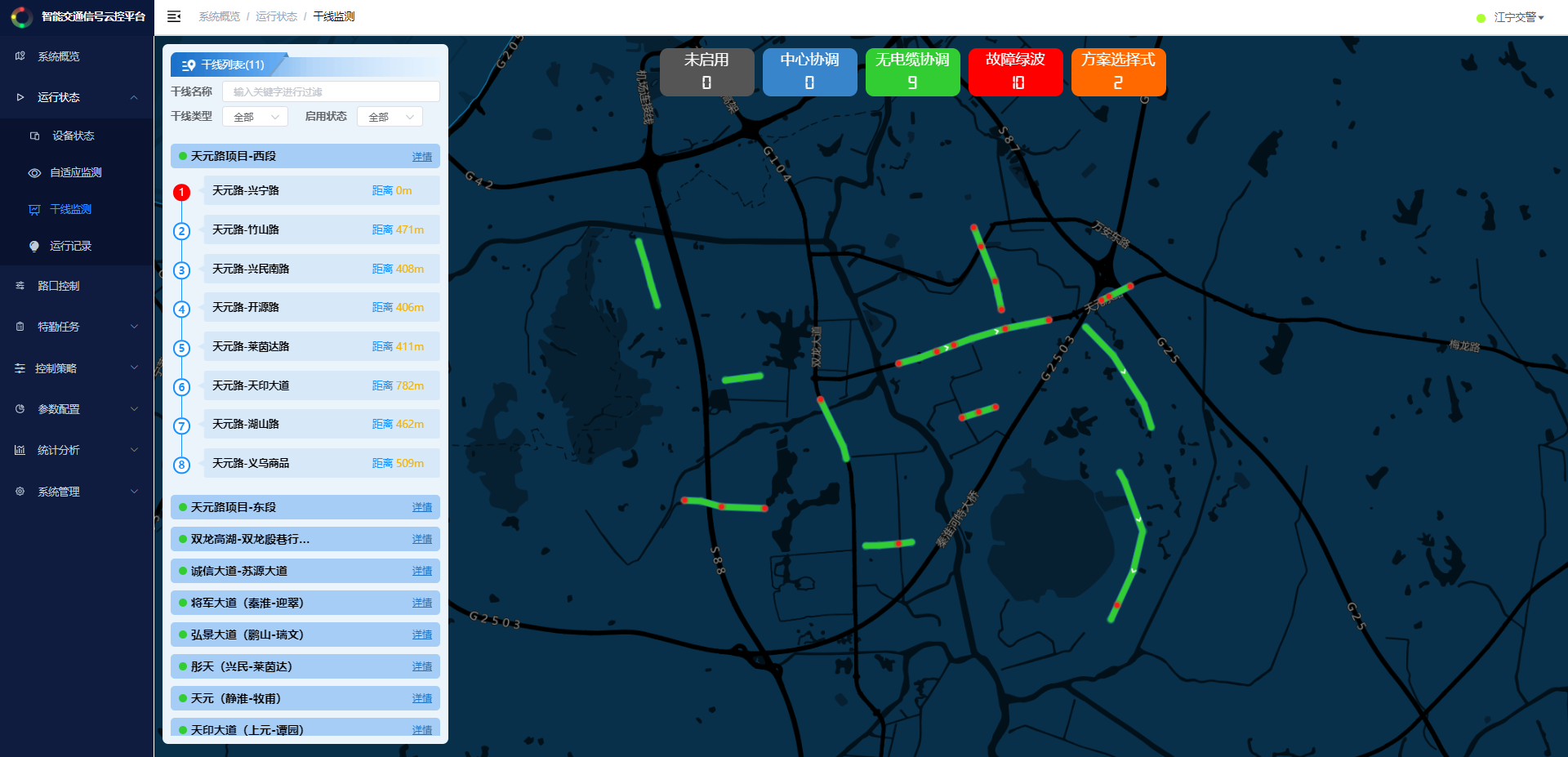Toggle the 无电缆协调 green status filter
The height and width of the screenshot is (757, 1568).
[912, 72]
